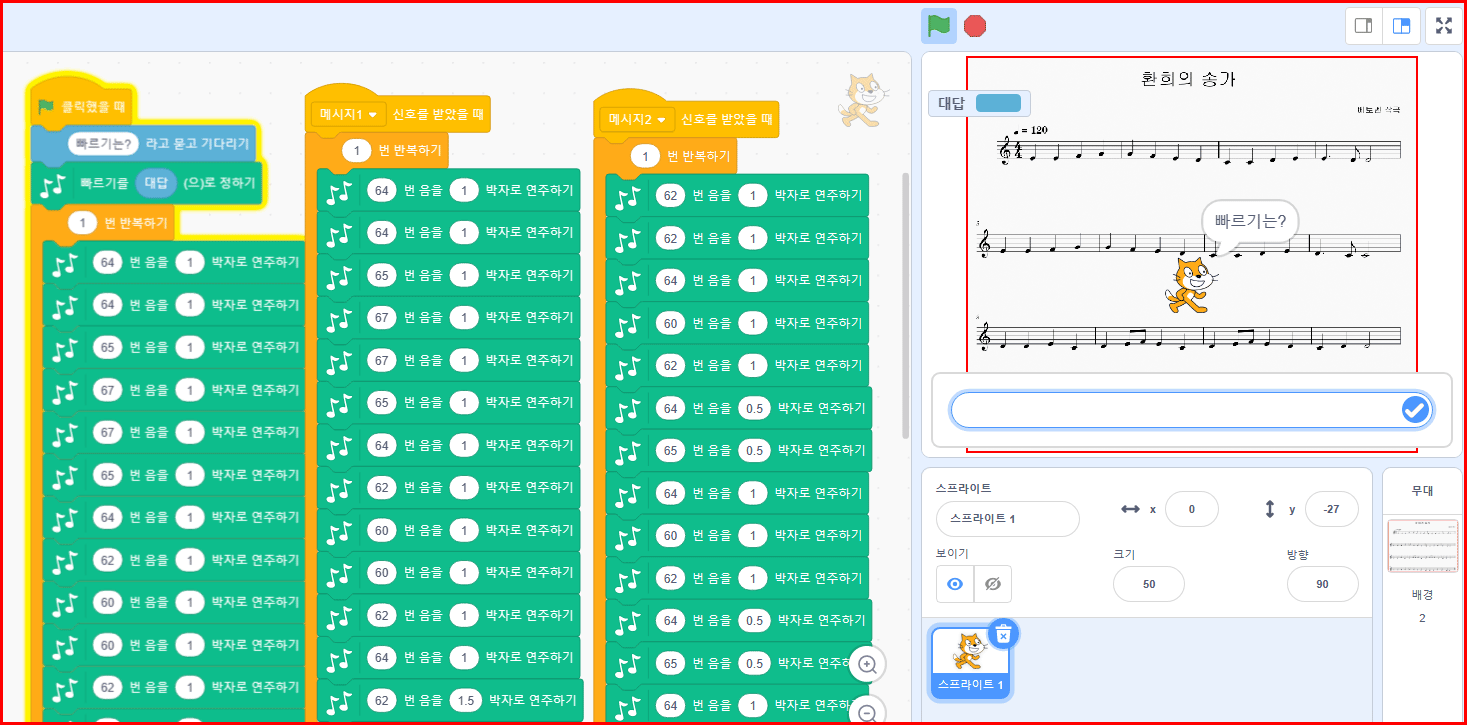Switch to large stage layout

pyautogui.click(x=1401, y=26)
